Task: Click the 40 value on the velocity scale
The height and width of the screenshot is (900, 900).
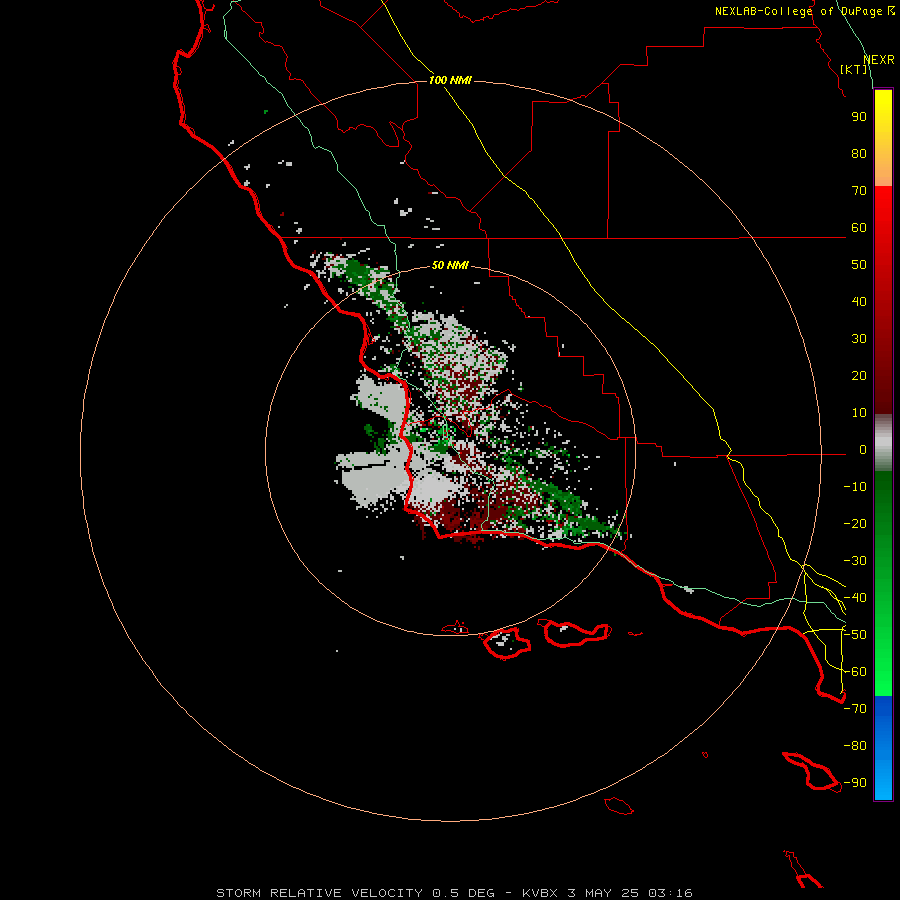Action: (859, 302)
